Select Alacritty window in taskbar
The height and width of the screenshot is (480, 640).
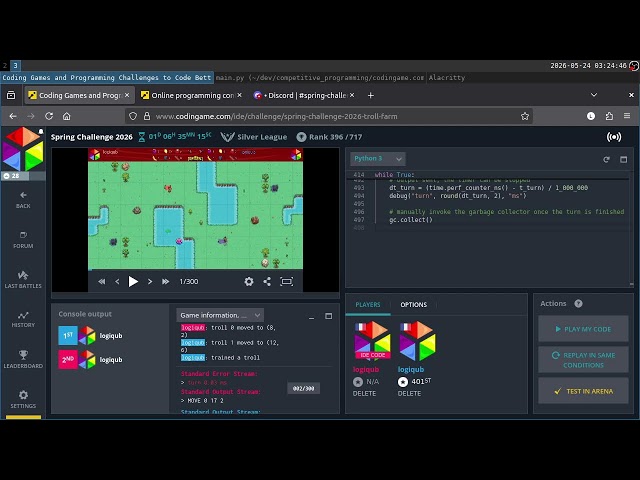[447, 78]
